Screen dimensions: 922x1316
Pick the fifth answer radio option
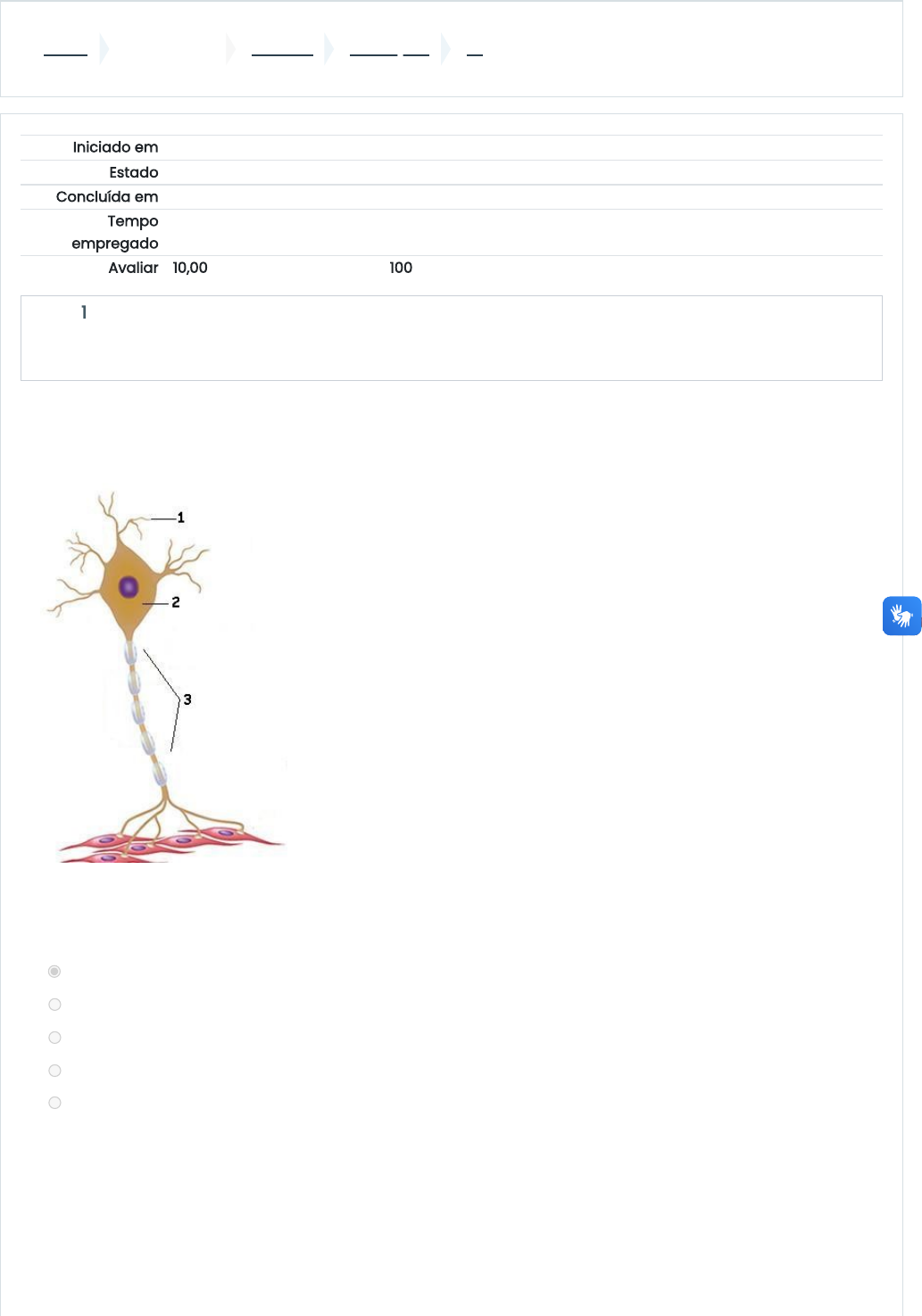click(x=54, y=1103)
